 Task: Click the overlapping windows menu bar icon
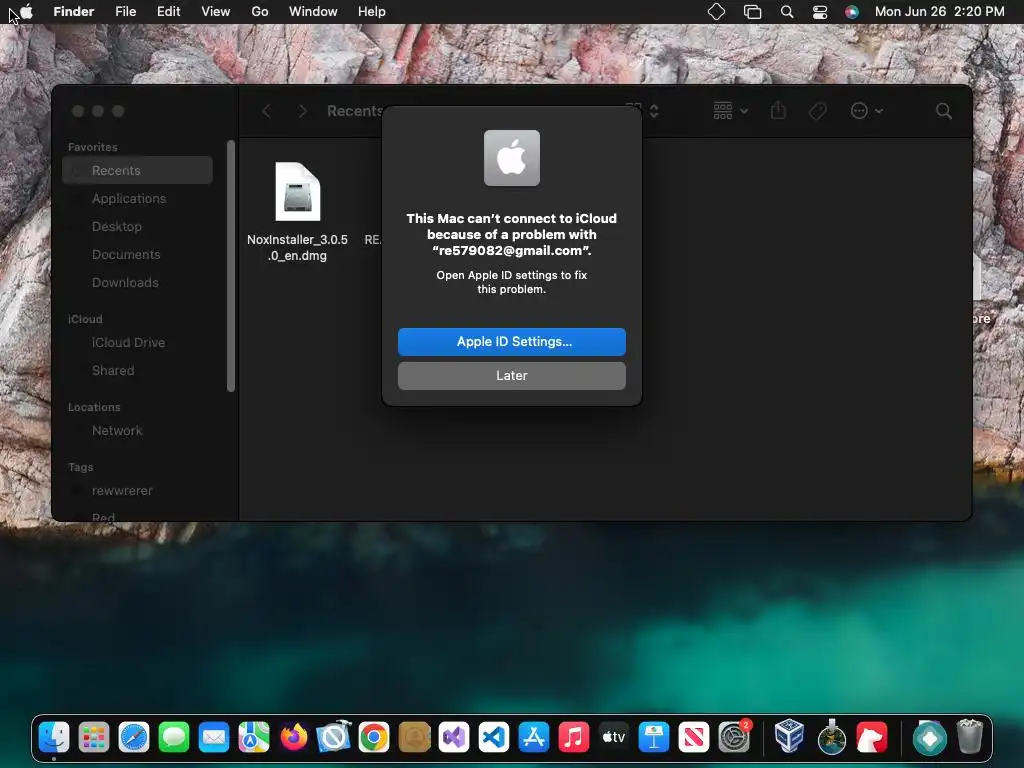752,12
